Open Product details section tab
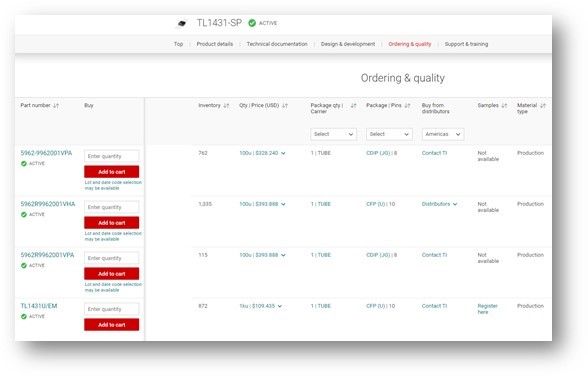Image resolution: width=588 pixels, height=377 pixels. 214,44
